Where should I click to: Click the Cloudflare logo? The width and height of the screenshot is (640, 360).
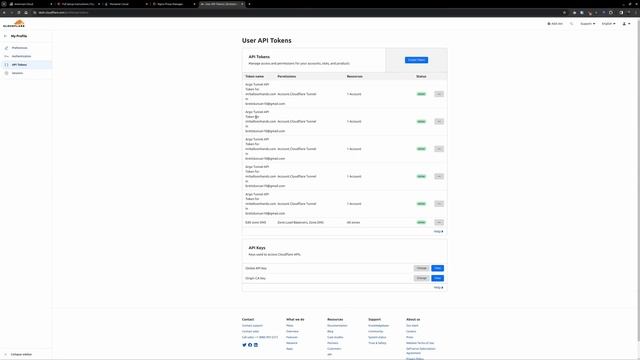pyautogui.click(x=14, y=24)
